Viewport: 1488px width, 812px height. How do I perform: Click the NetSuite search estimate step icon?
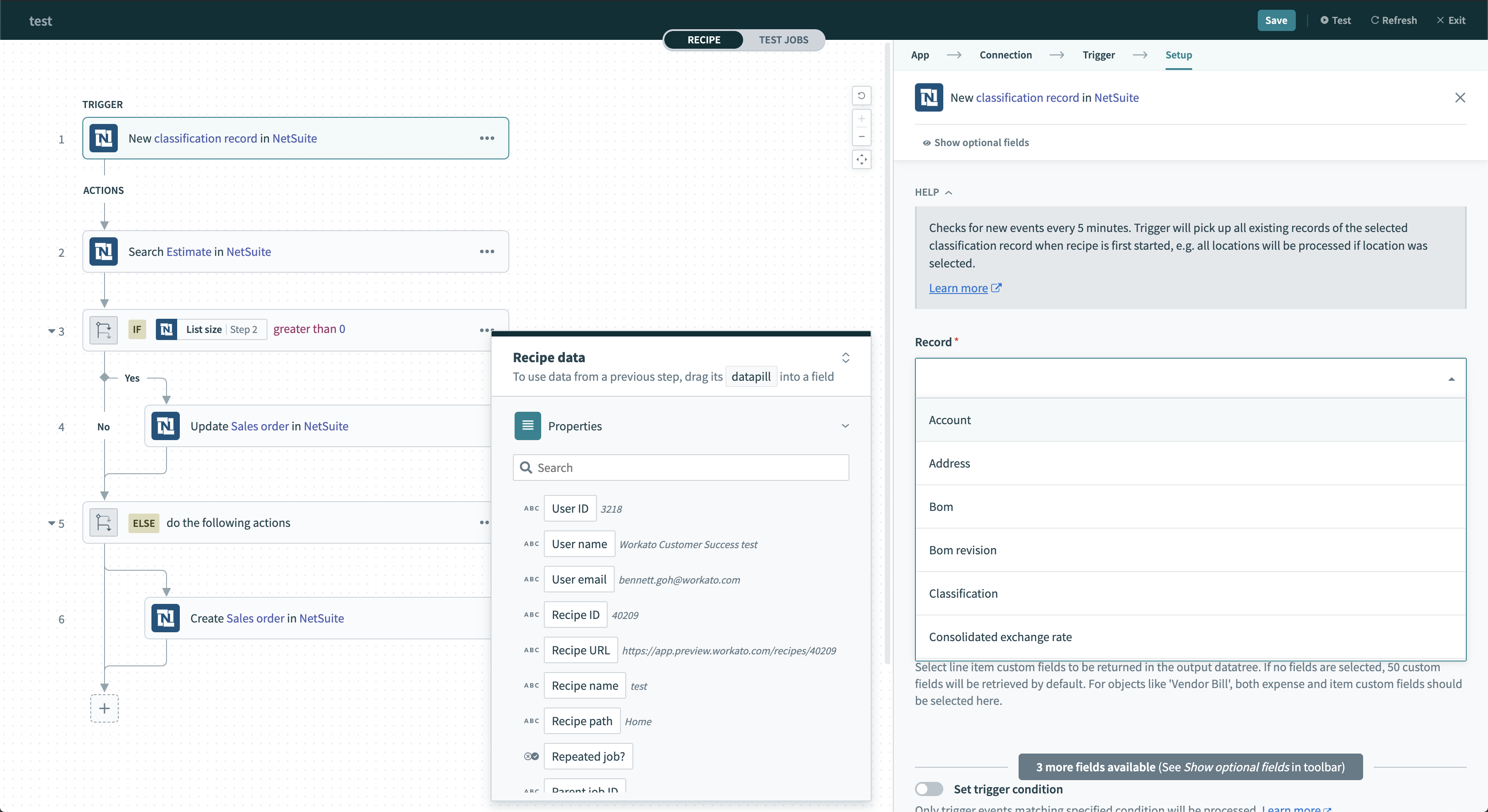tap(104, 251)
